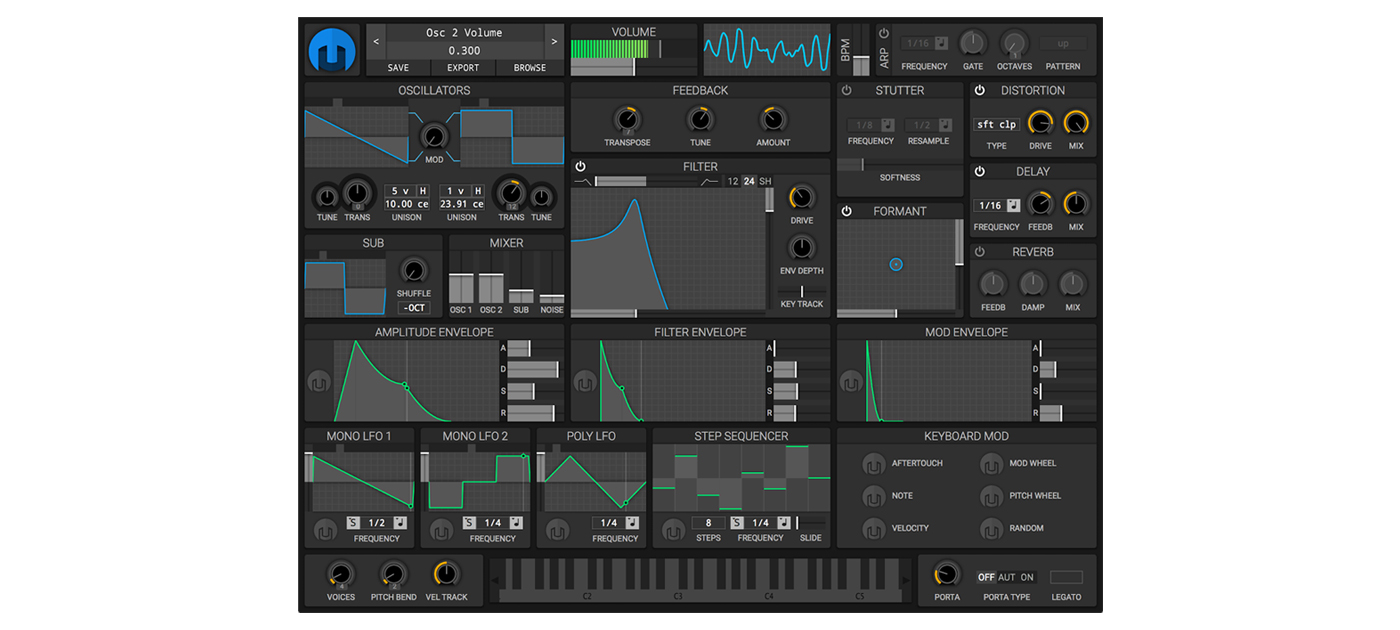Go to the previous preset arrow
Viewport: 1400px width, 630px height.
coord(376,42)
